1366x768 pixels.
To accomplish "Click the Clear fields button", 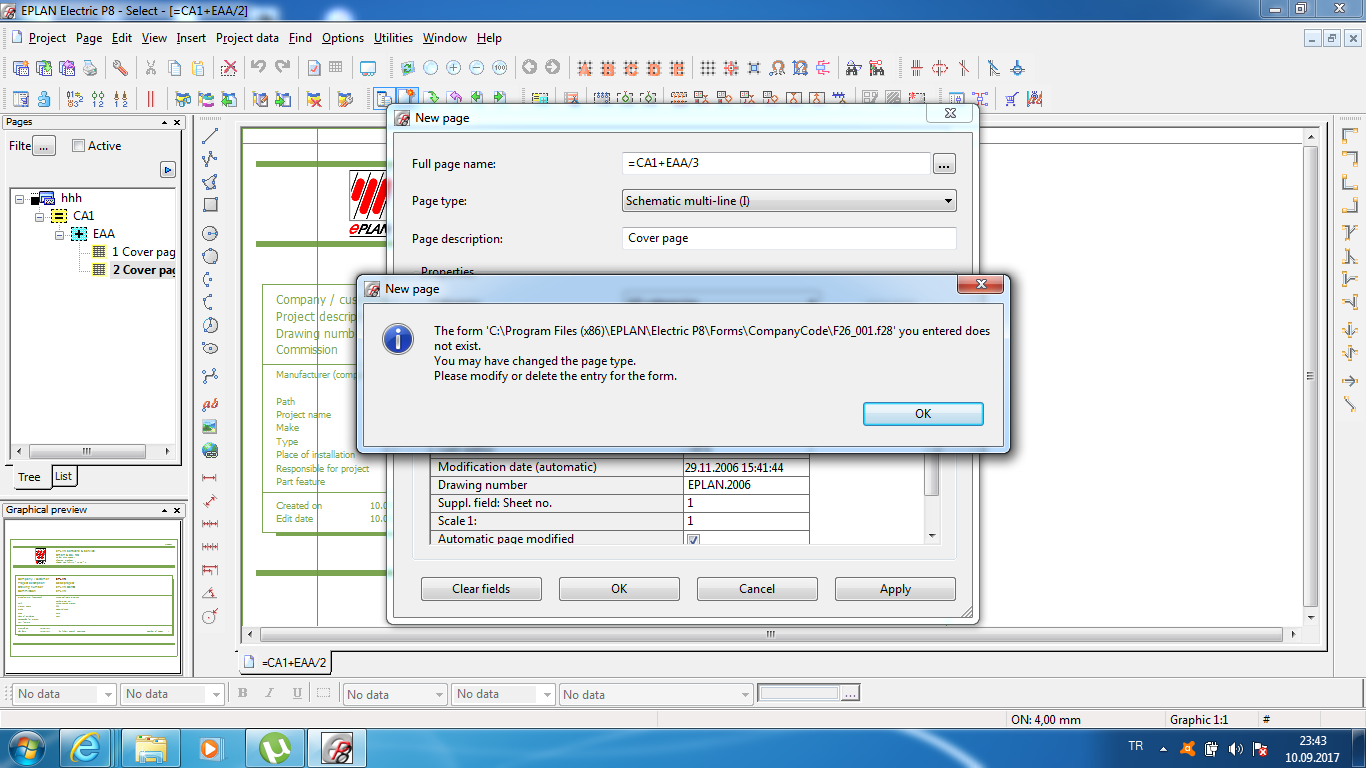I will (x=481, y=589).
